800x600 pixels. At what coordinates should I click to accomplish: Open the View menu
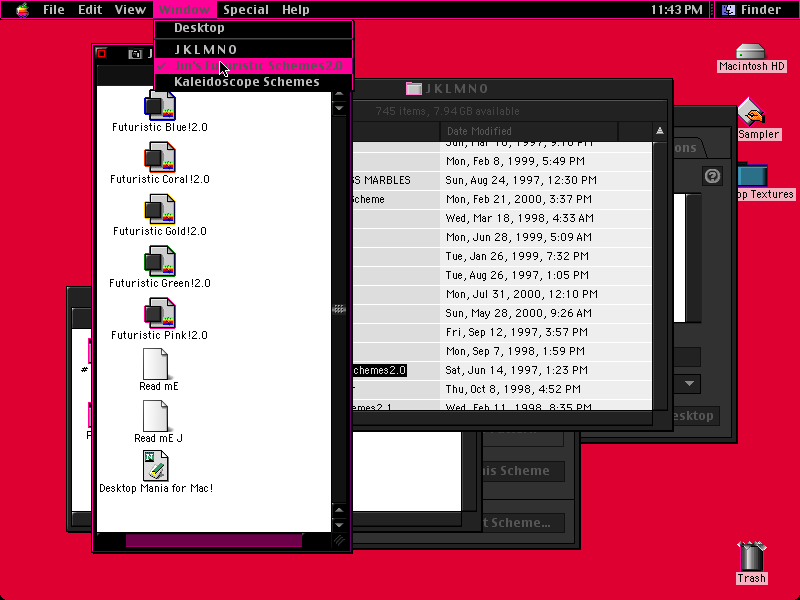130,10
